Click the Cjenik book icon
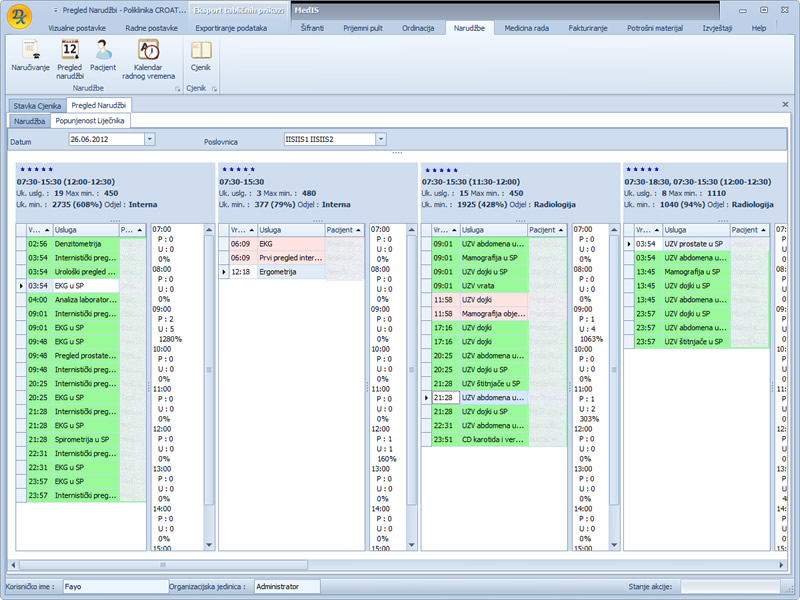 pyautogui.click(x=201, y=51)
